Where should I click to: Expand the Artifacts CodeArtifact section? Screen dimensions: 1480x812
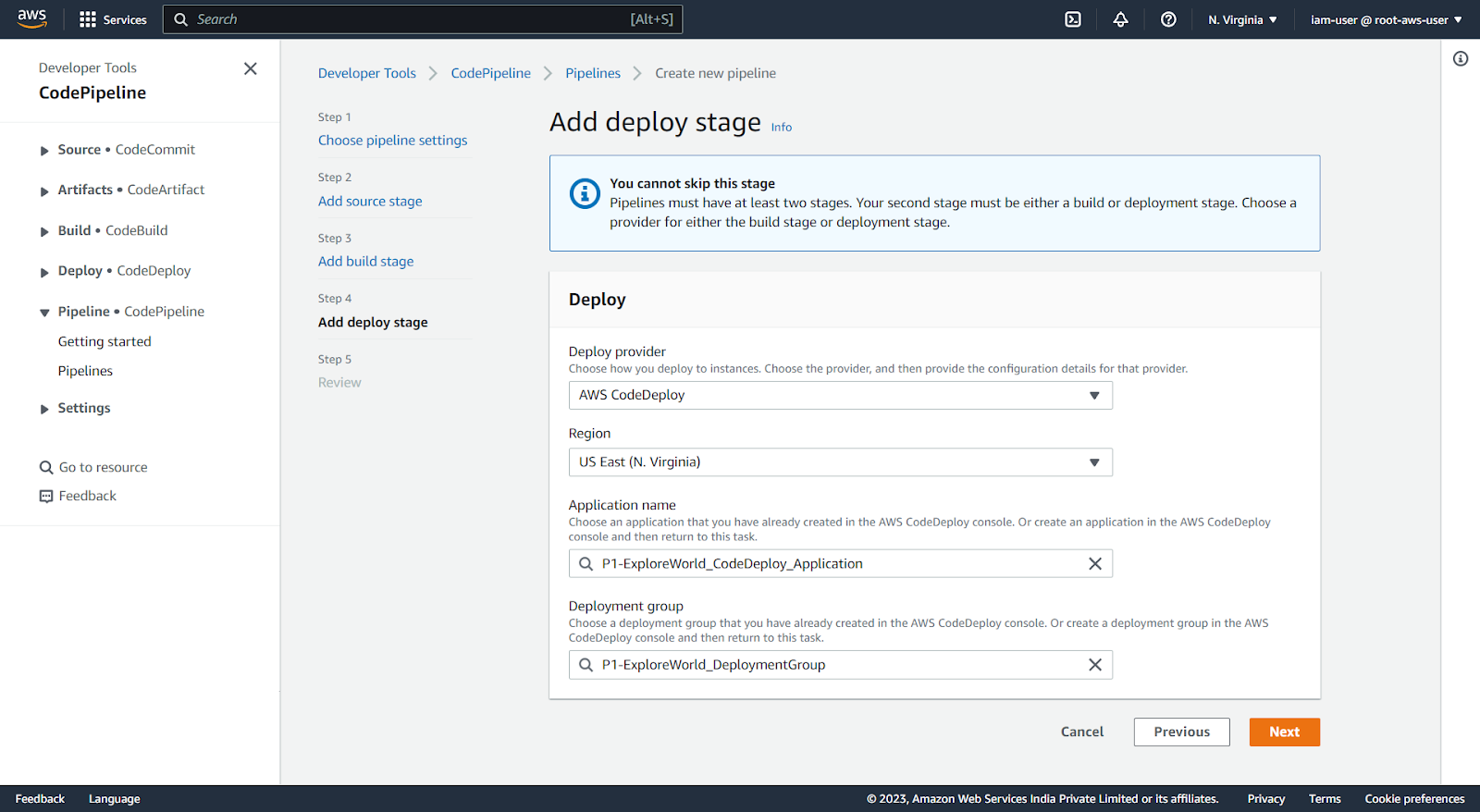click(43, 191)
